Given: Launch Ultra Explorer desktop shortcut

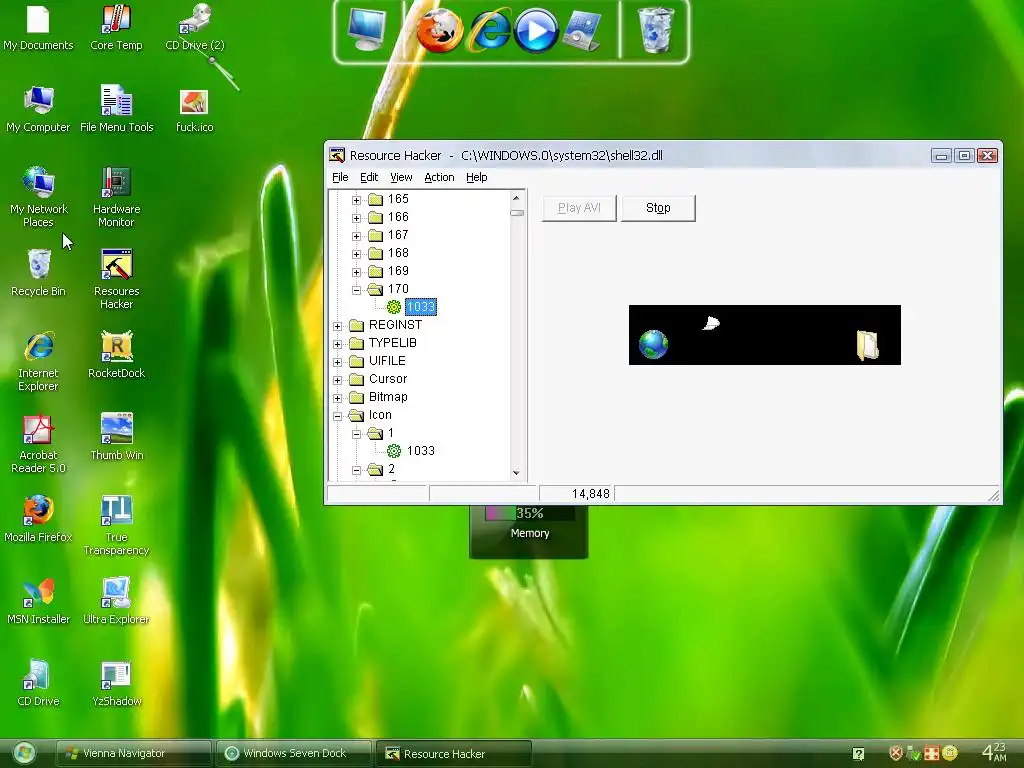Looking at the screenshot, I should pyautogui.click(x=116, y=602).
